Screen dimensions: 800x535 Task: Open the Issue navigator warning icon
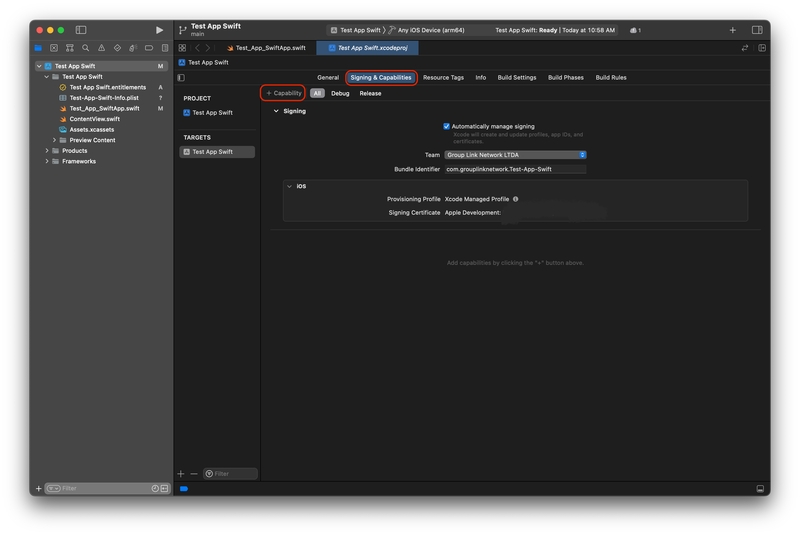point(101,48)
